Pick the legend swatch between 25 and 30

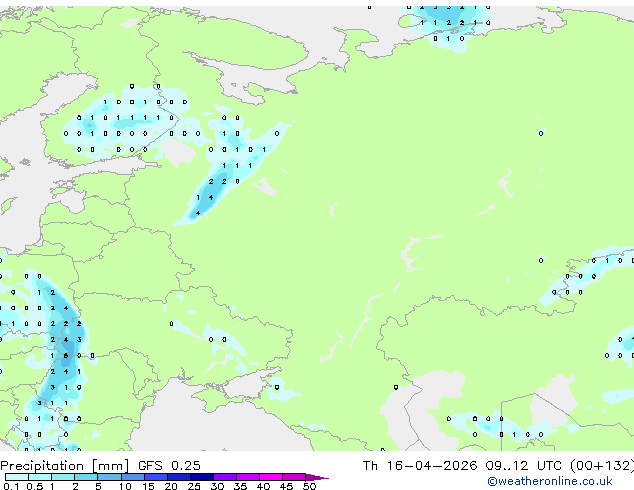click(x=202, y=477)
